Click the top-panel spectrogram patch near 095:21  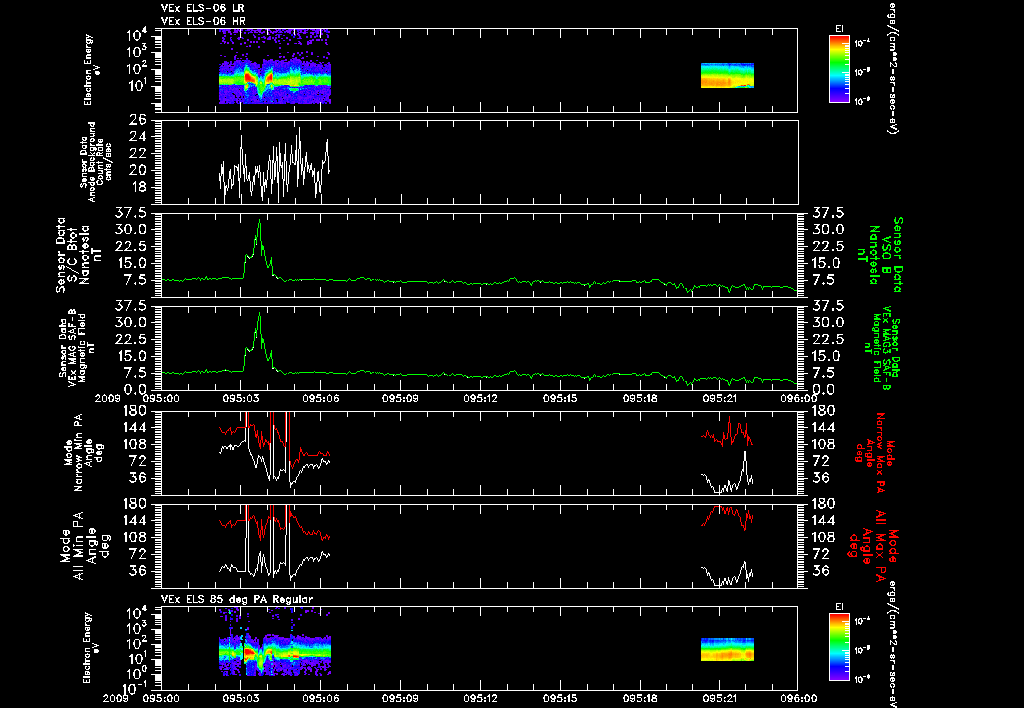(x=728, y=76)
